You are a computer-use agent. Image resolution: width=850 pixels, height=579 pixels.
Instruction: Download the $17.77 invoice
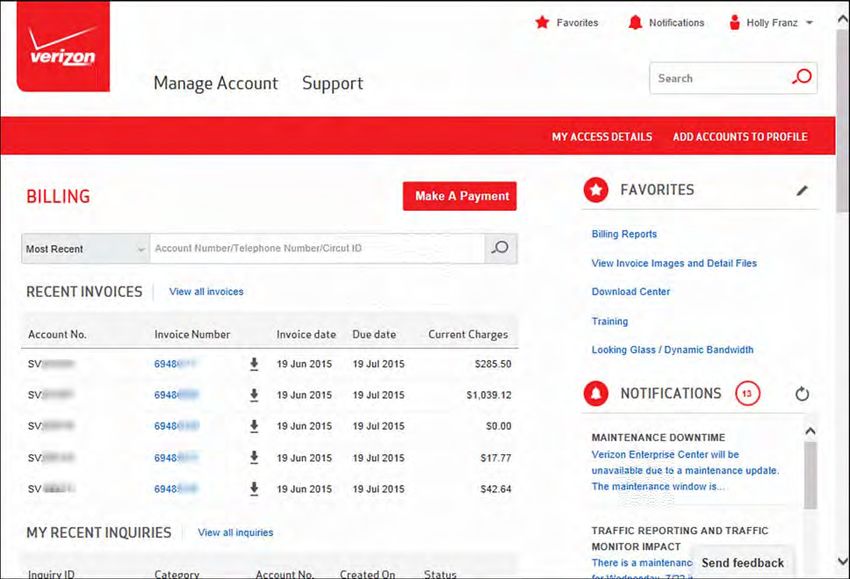(254, 458)
